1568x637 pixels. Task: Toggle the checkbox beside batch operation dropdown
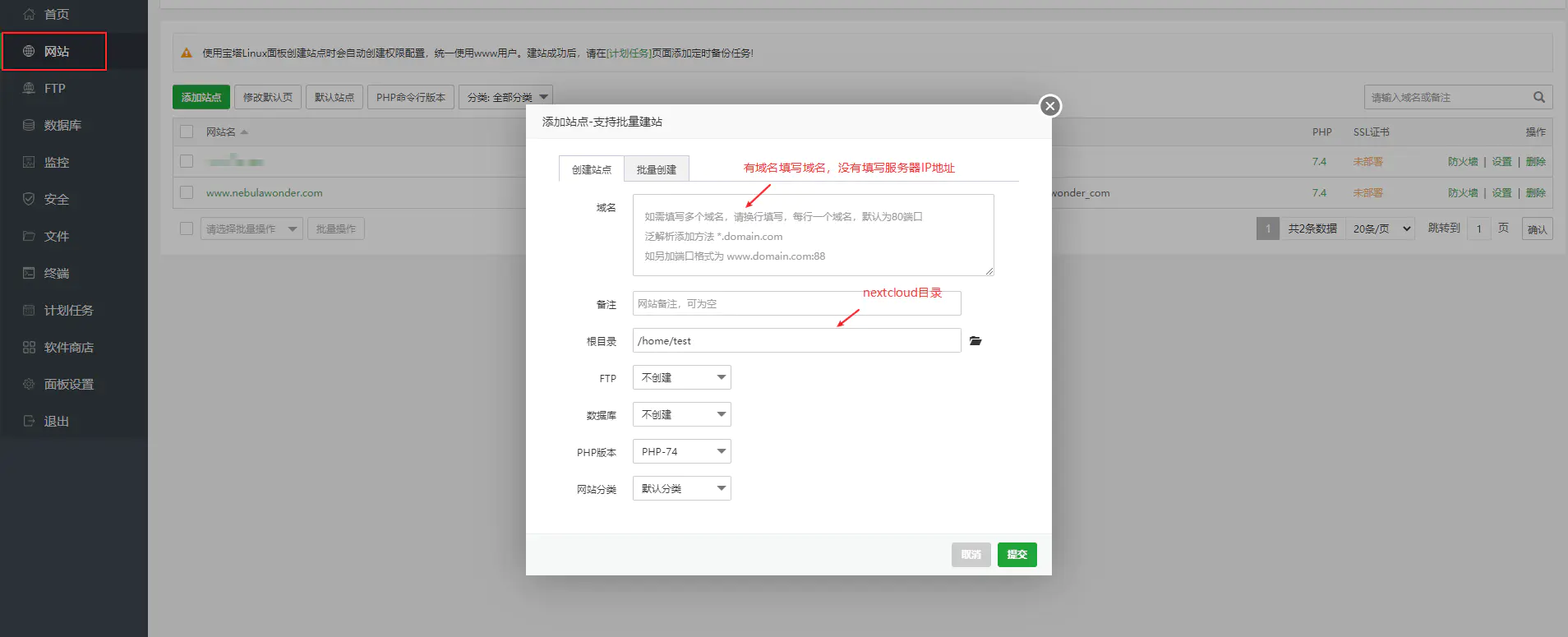tap(187, 228)
